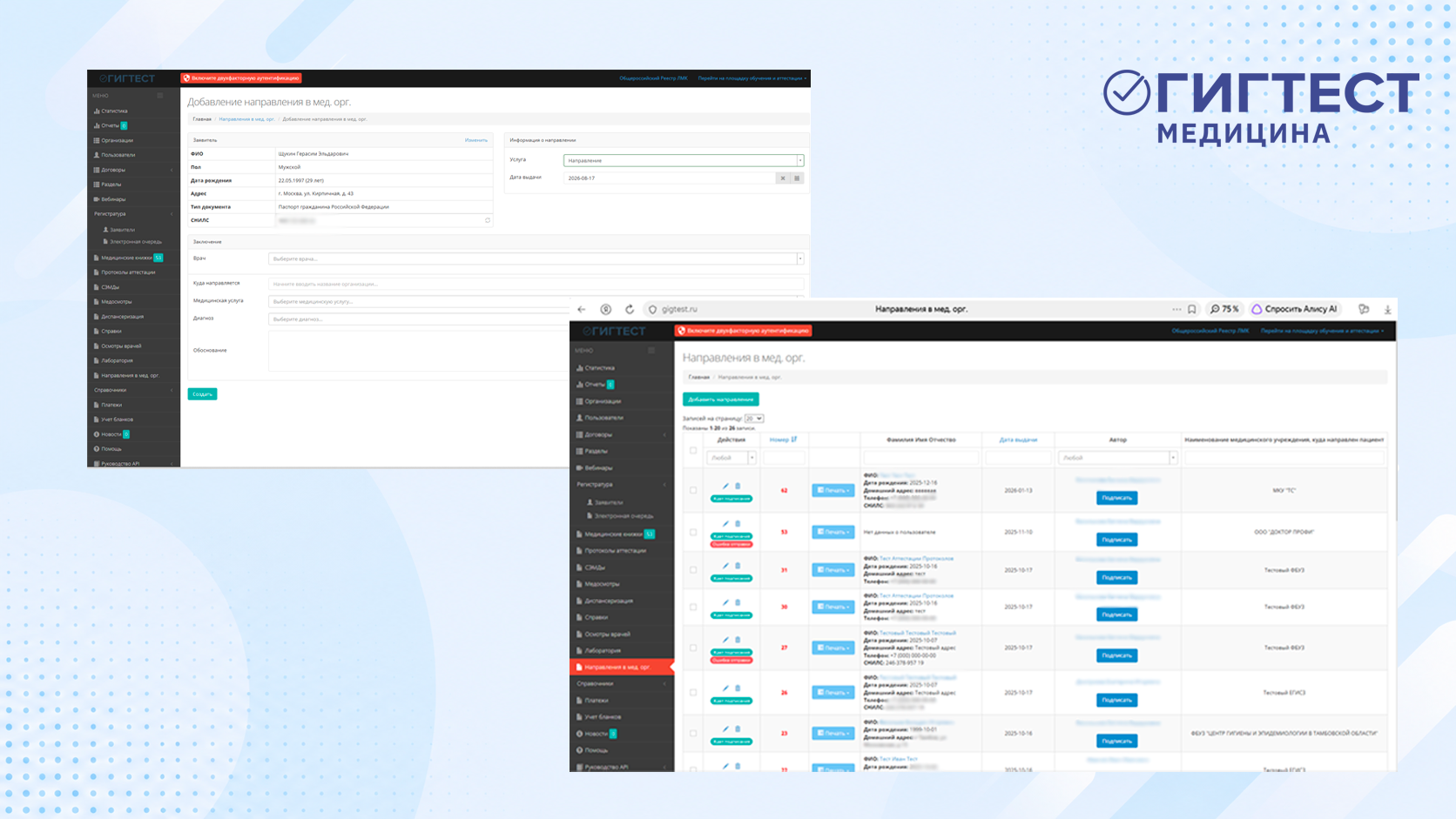Screen dimensions: 1456x819
Task: Click the Добавить направление button
Action: 721,399
